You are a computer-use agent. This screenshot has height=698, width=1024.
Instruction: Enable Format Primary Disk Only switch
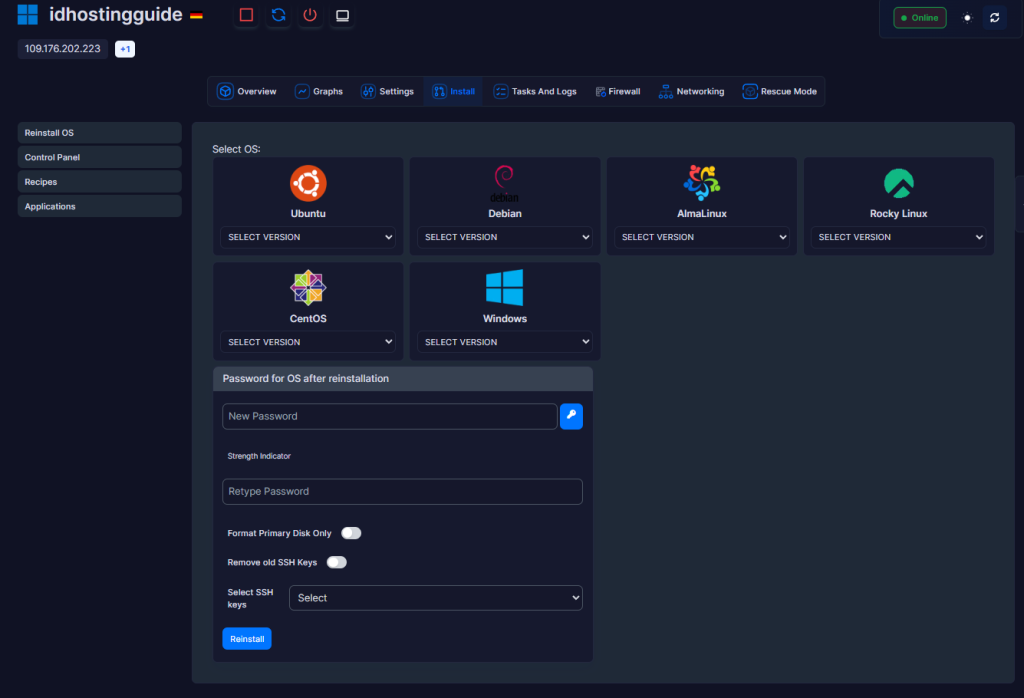(351, 533)
